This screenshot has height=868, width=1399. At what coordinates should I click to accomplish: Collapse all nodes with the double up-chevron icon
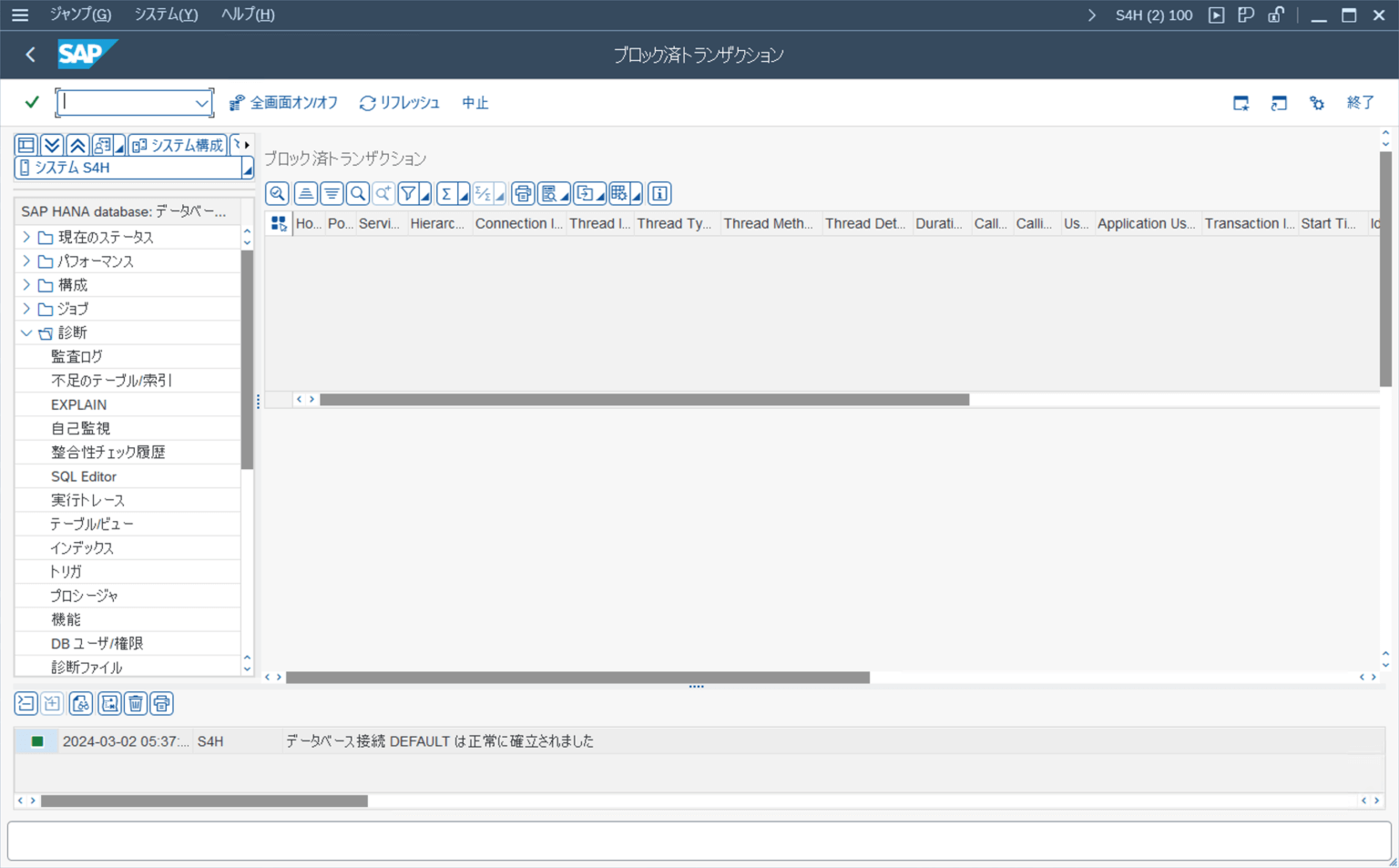pos(77,144)
